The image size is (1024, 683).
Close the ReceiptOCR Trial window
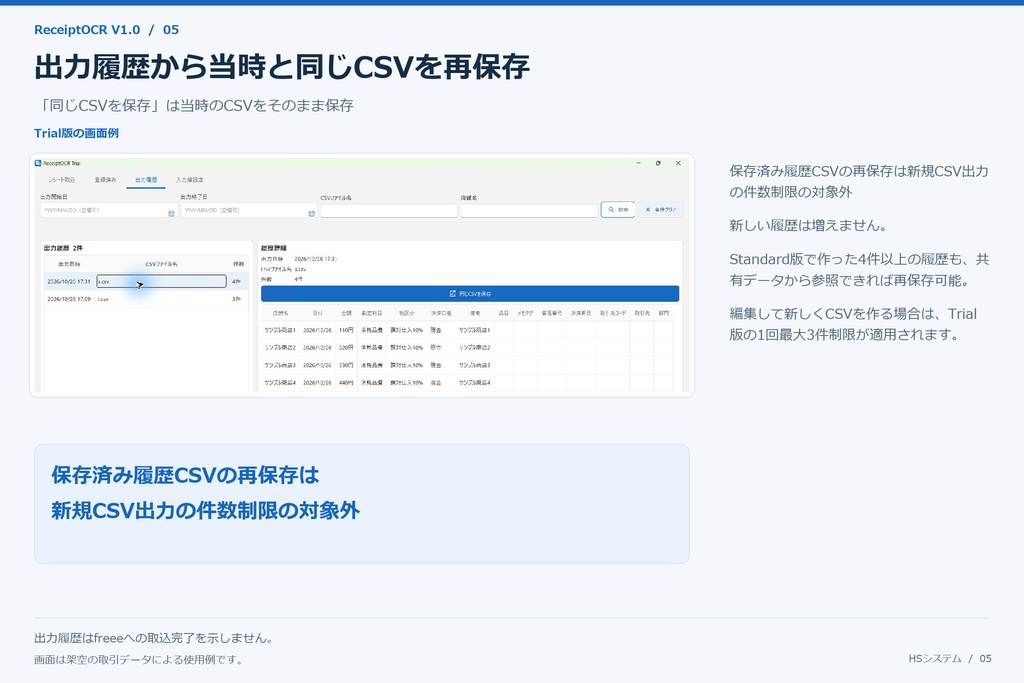(x=678, y=163)
